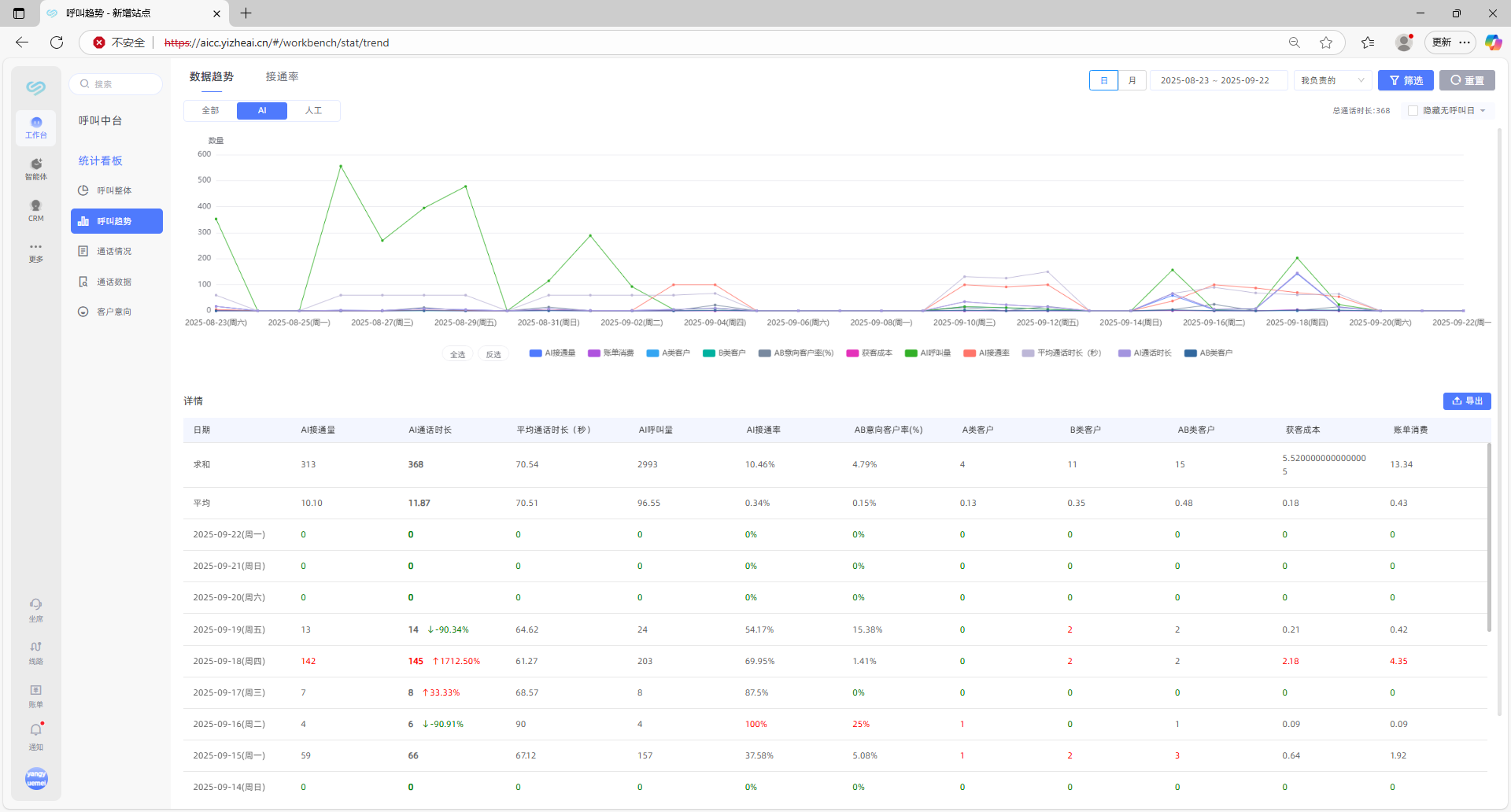Open 智能体 in the left sidebar
The width and height of the screenshot is (1511, 812).
35,168
